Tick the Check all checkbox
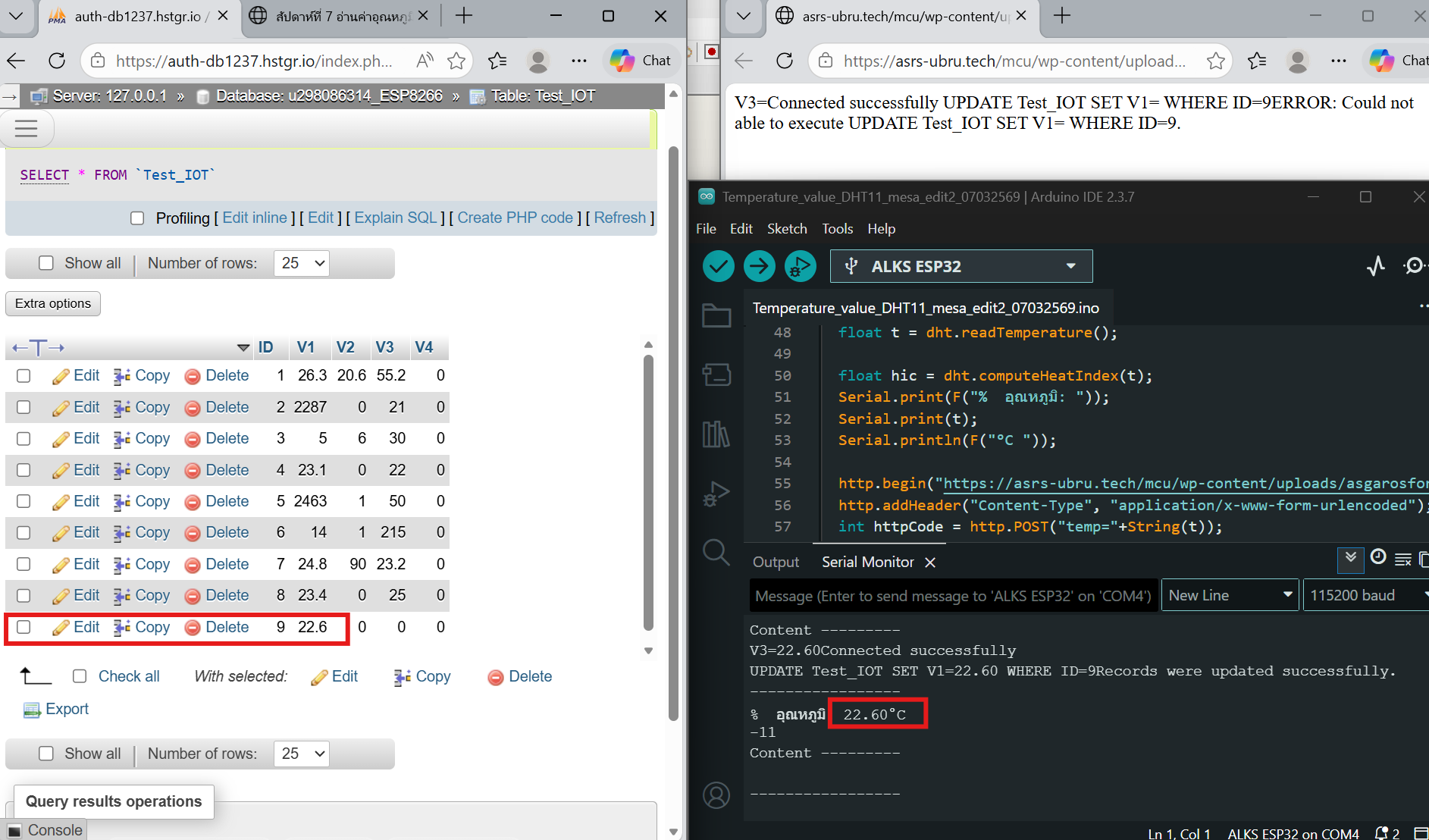The height and width of the screenshot is (840, 1429). click(x=80, y=676)
